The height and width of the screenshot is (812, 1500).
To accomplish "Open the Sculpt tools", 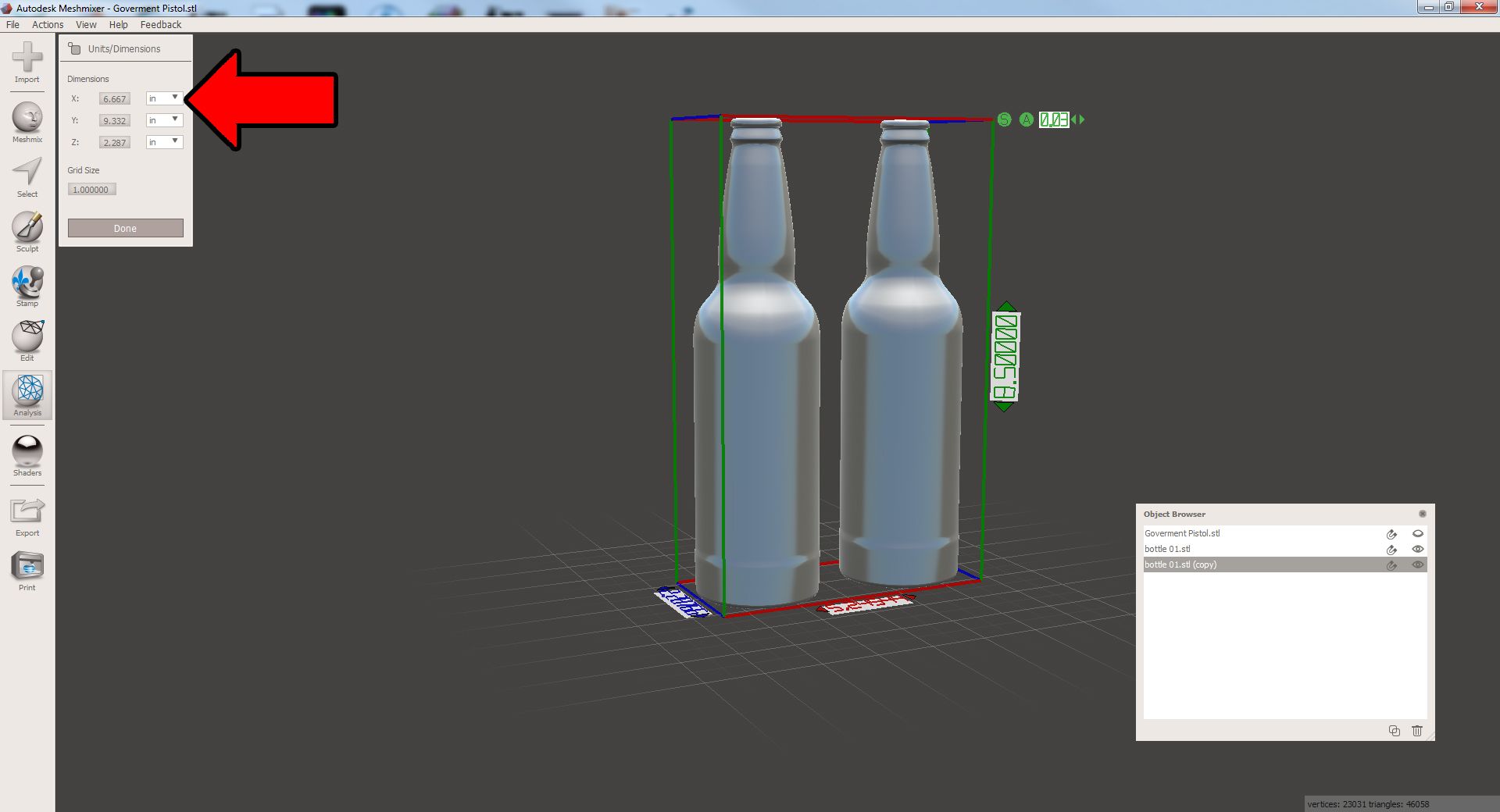I will click(x=27, y=230).
